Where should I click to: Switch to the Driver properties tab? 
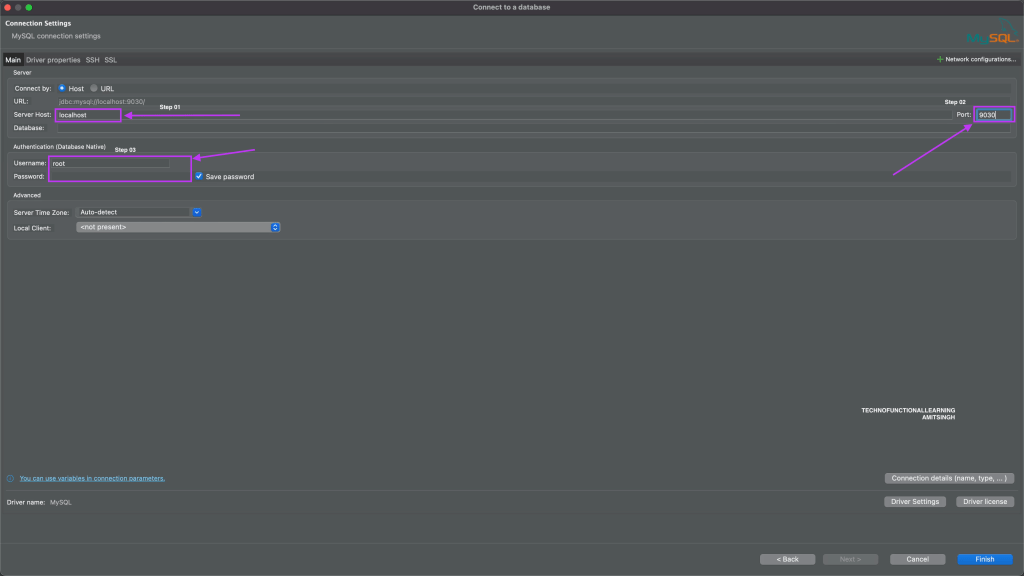point(53,60)
